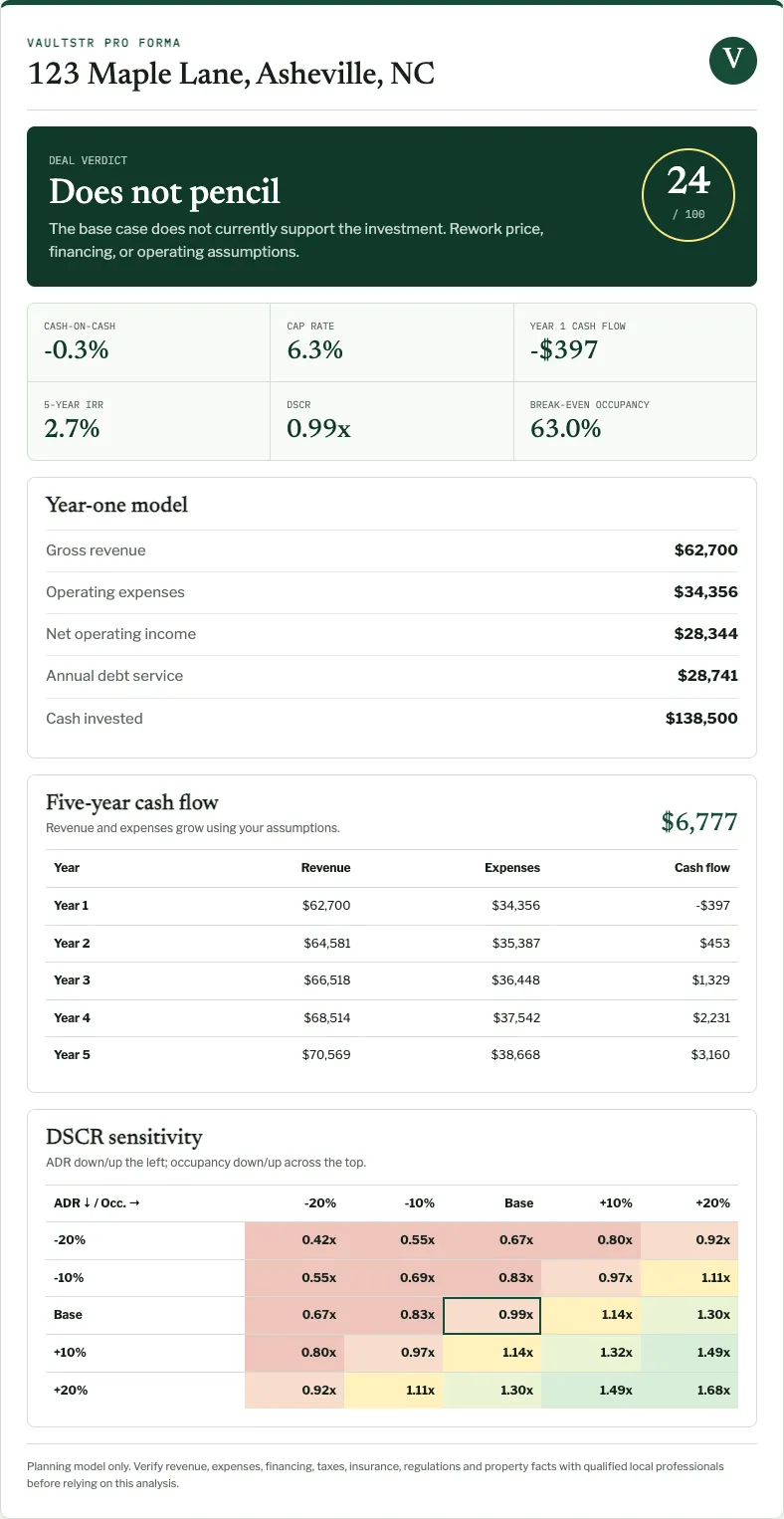Click 1.30x in the Base ADR row

pos(688,1315)
